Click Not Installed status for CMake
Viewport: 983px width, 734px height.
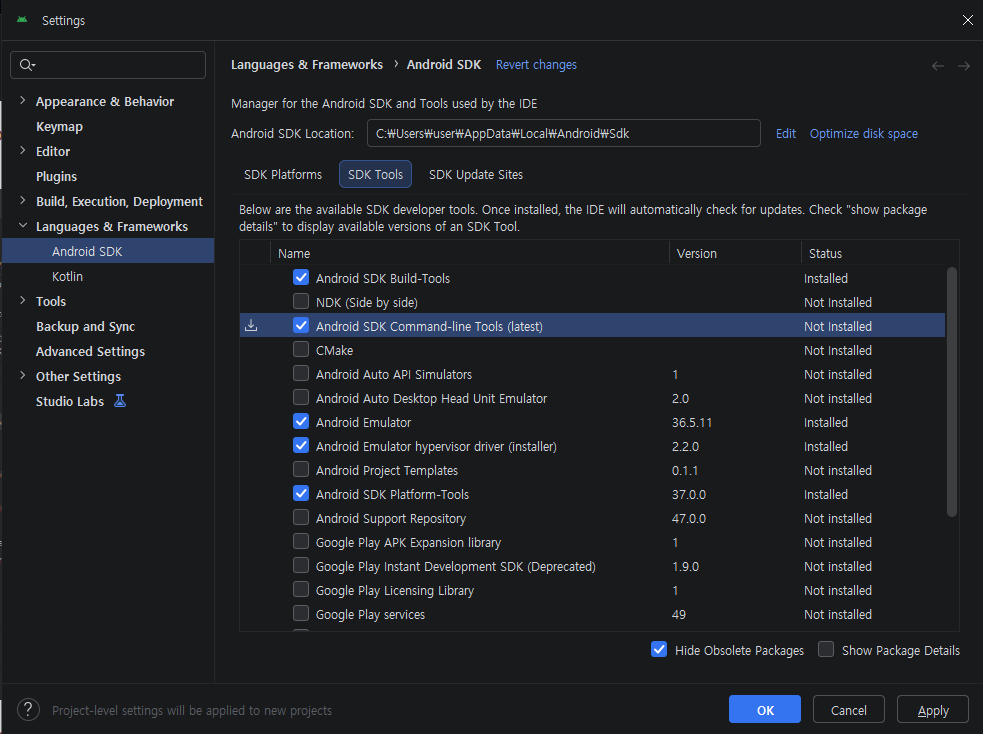coord(838,350)
